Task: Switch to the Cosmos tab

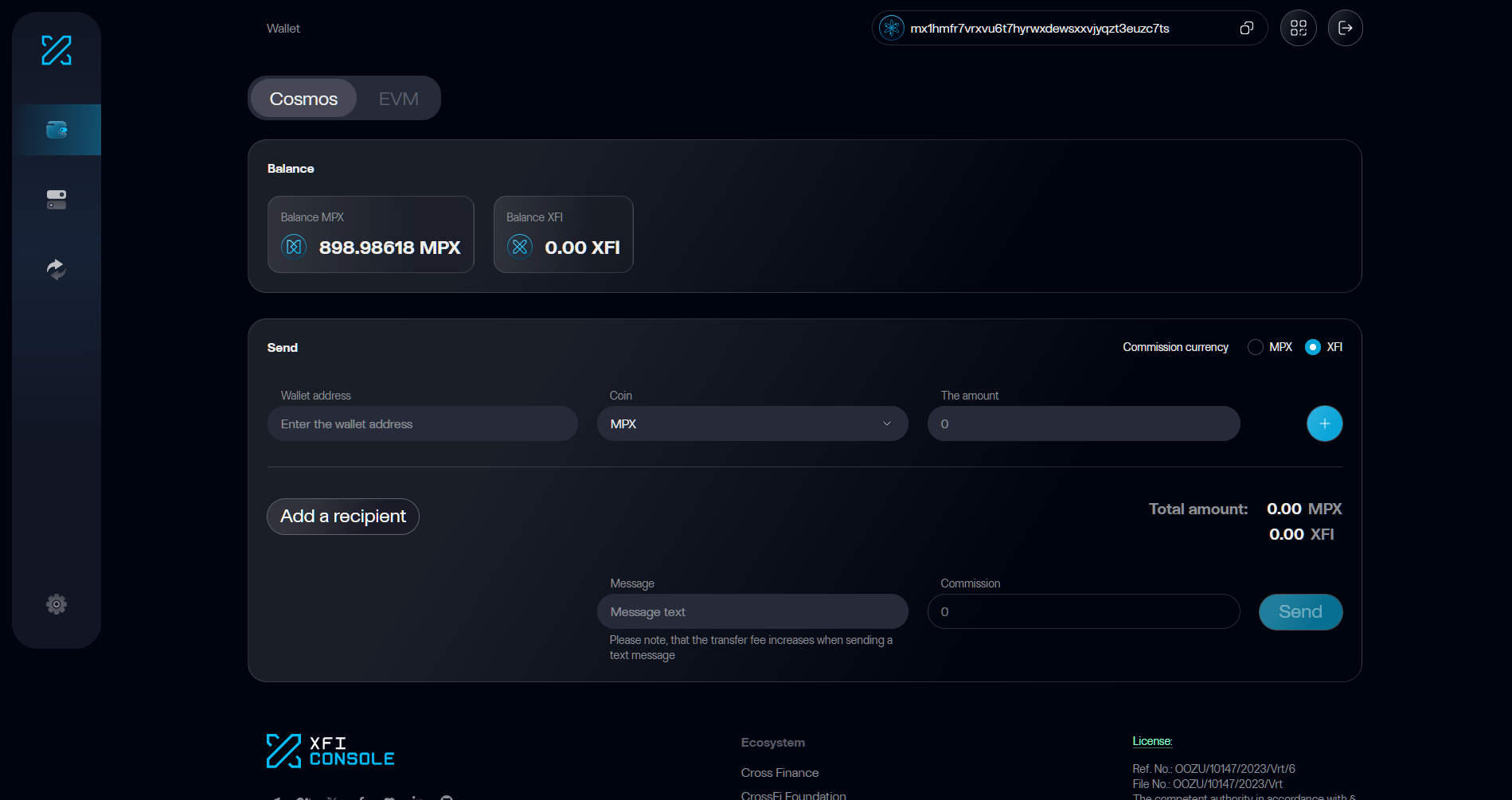Action: click(303, 99)
